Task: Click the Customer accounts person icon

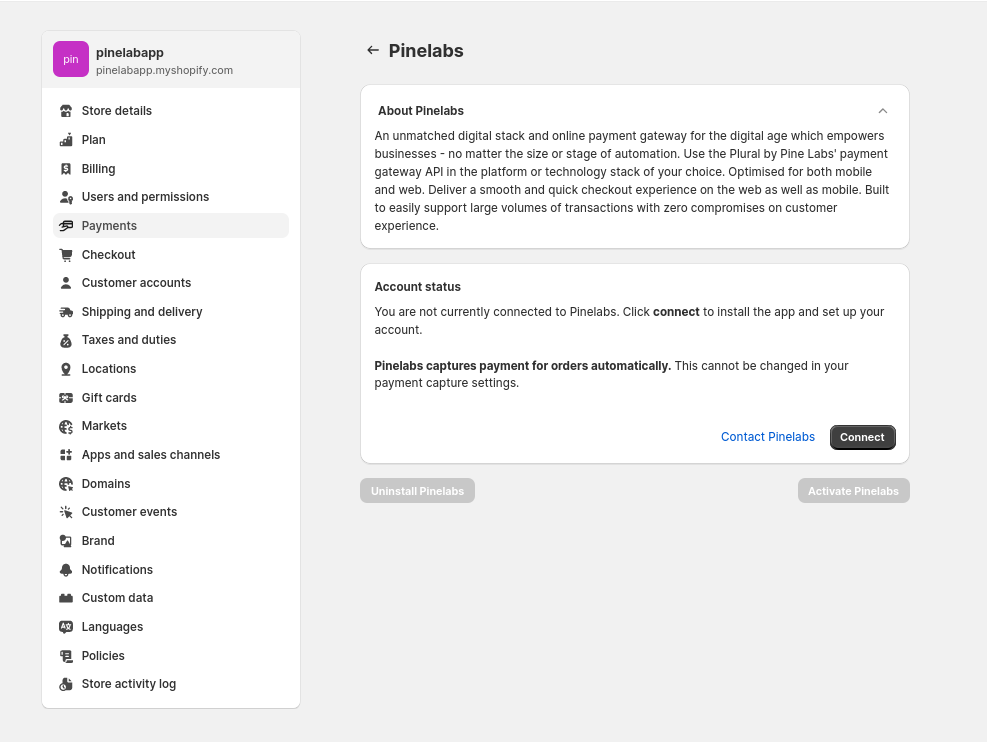Action: coord(66,283)
